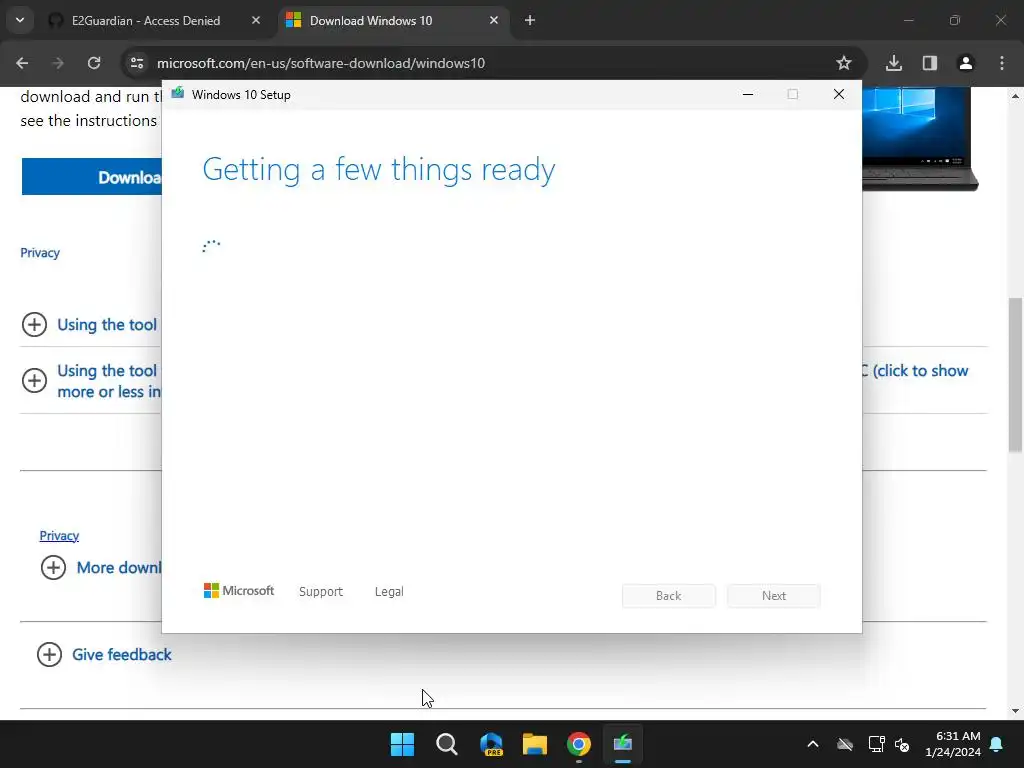Viewport: 1024px width, 768px height.
Task: Click the scrollbar down arrow on webpage
Action: [x=1016, y=711]
